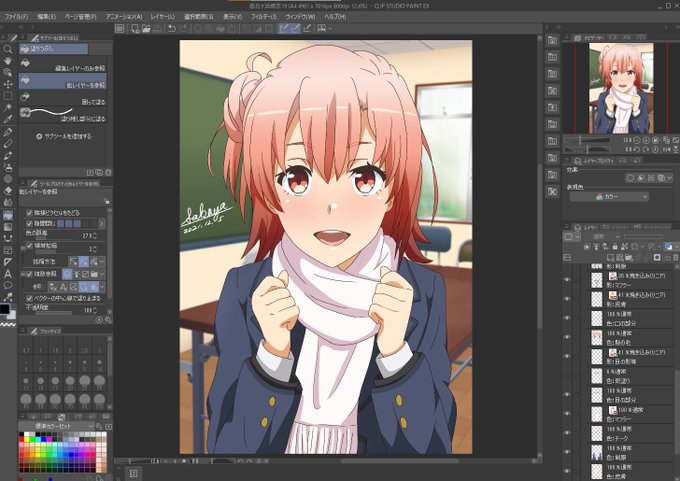Screen dimensions: 680x481
Task: Select the Hand move-view tool
Action: pyautogui.click(x=8, y=61)
